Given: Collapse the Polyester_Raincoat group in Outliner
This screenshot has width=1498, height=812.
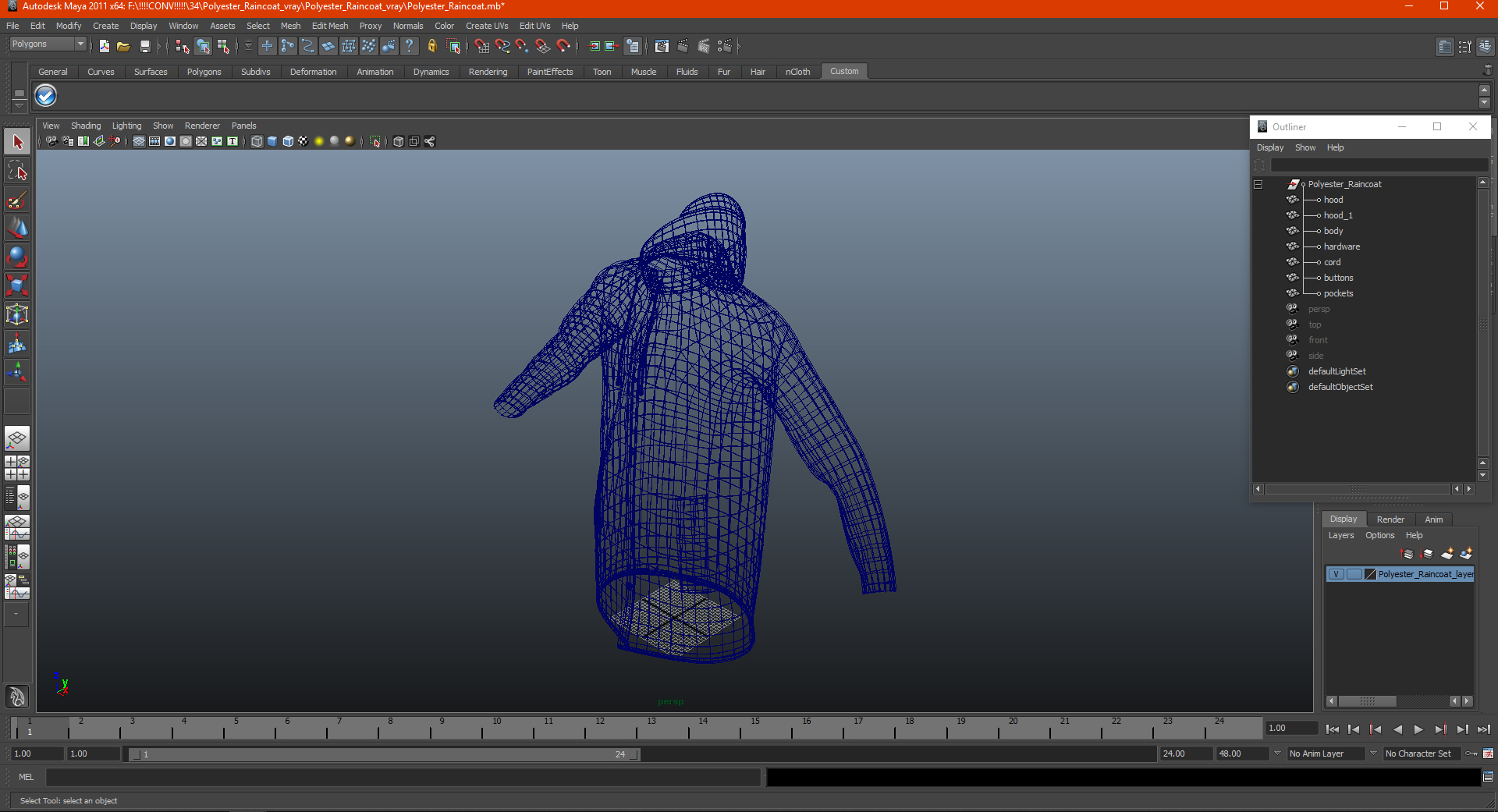Looking at the screenshot, I should pyautogui.click(x=1258, y=185).
